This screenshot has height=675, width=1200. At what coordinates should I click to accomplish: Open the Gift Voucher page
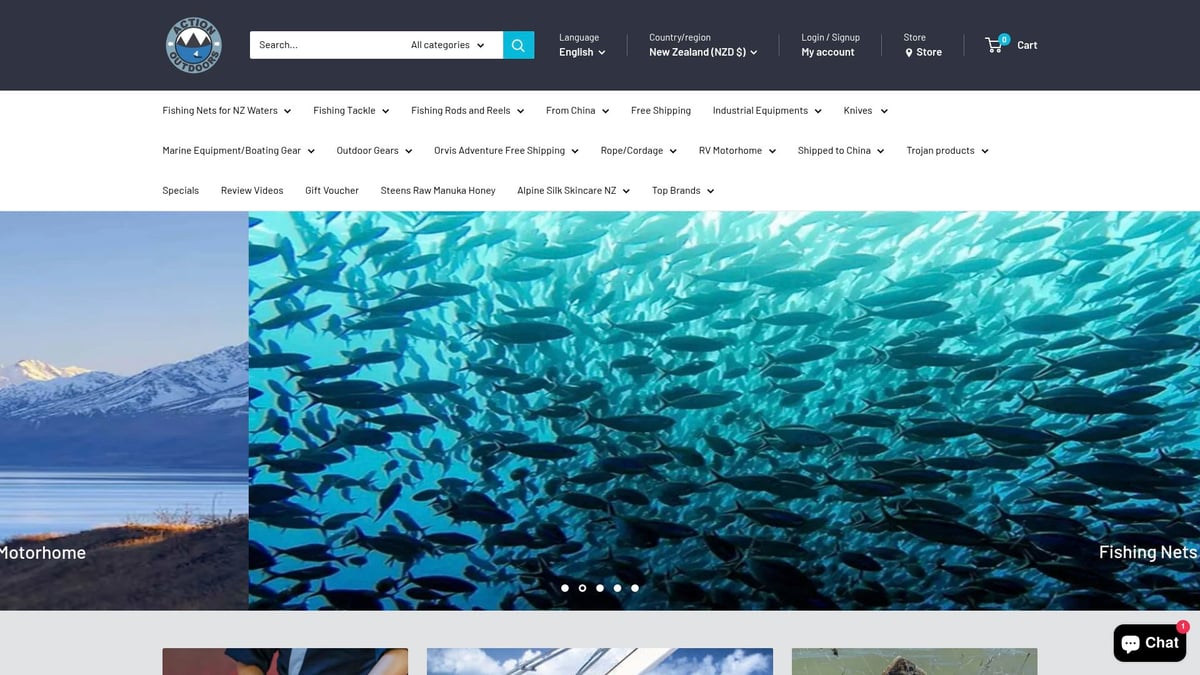(332, 191)
